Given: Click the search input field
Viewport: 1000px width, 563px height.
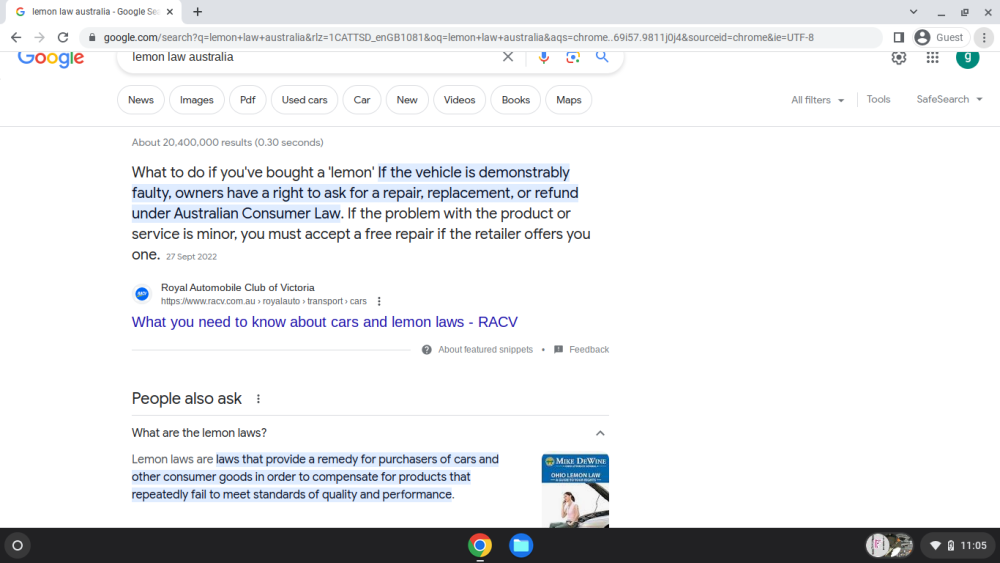Looking at the screenshot, I should pyautogui.click(x=312, y=57).
